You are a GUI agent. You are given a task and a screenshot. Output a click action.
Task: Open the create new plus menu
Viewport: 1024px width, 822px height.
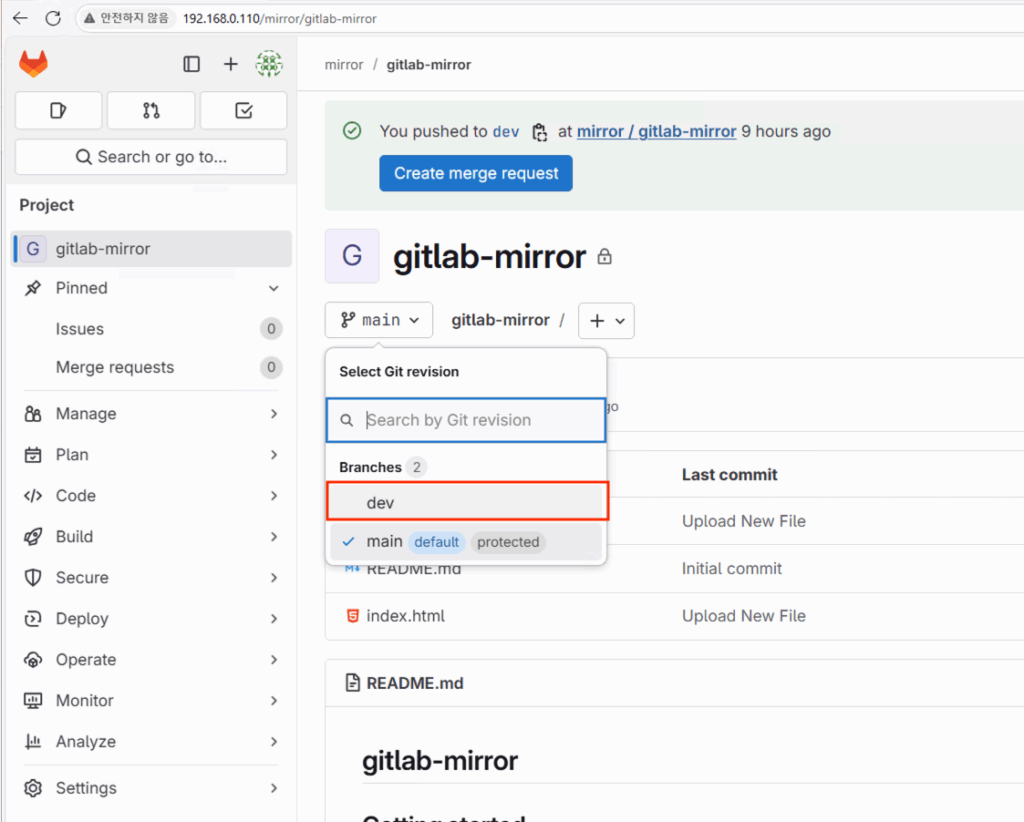[231, 64]
